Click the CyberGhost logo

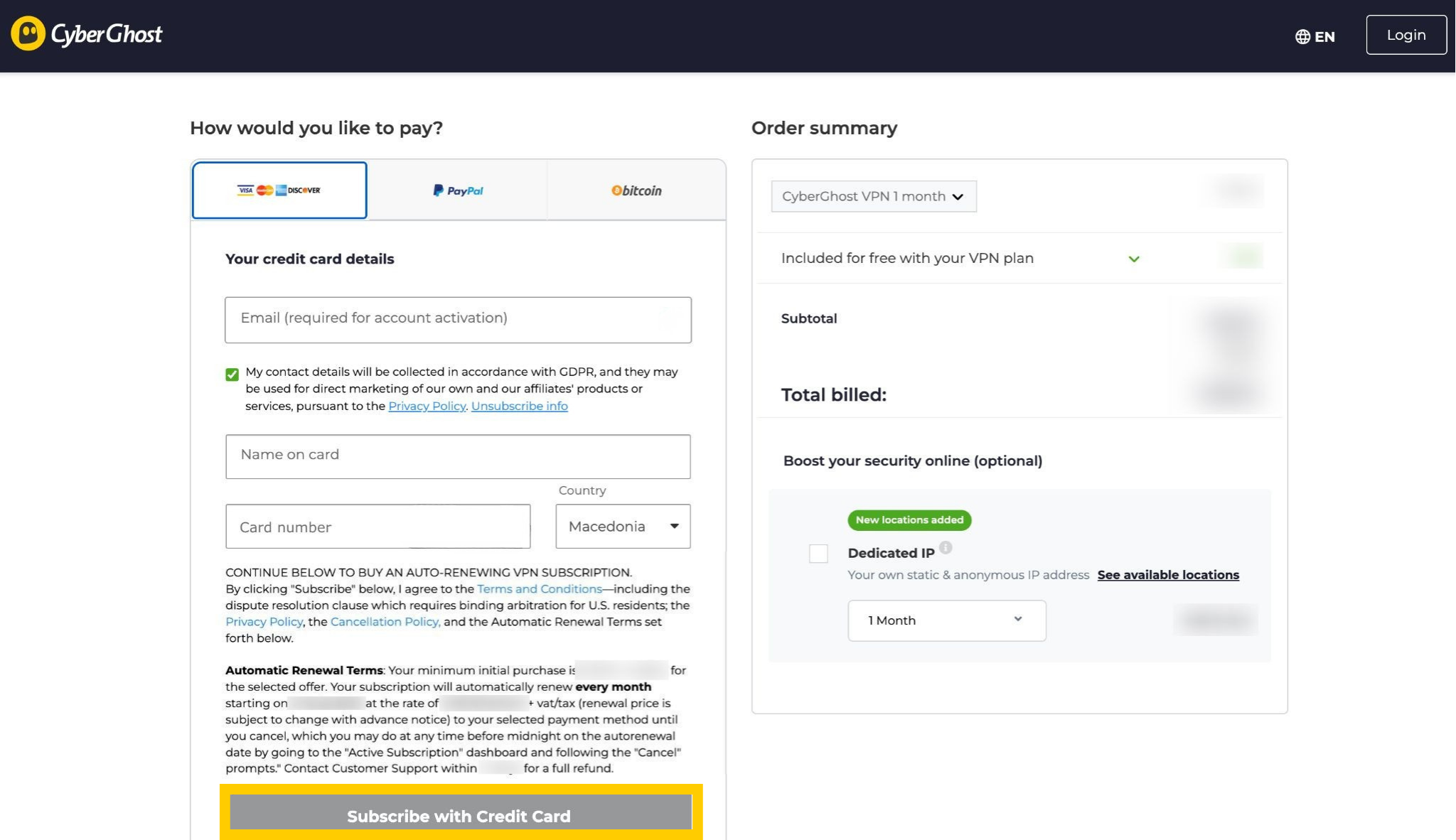(87, 33)
